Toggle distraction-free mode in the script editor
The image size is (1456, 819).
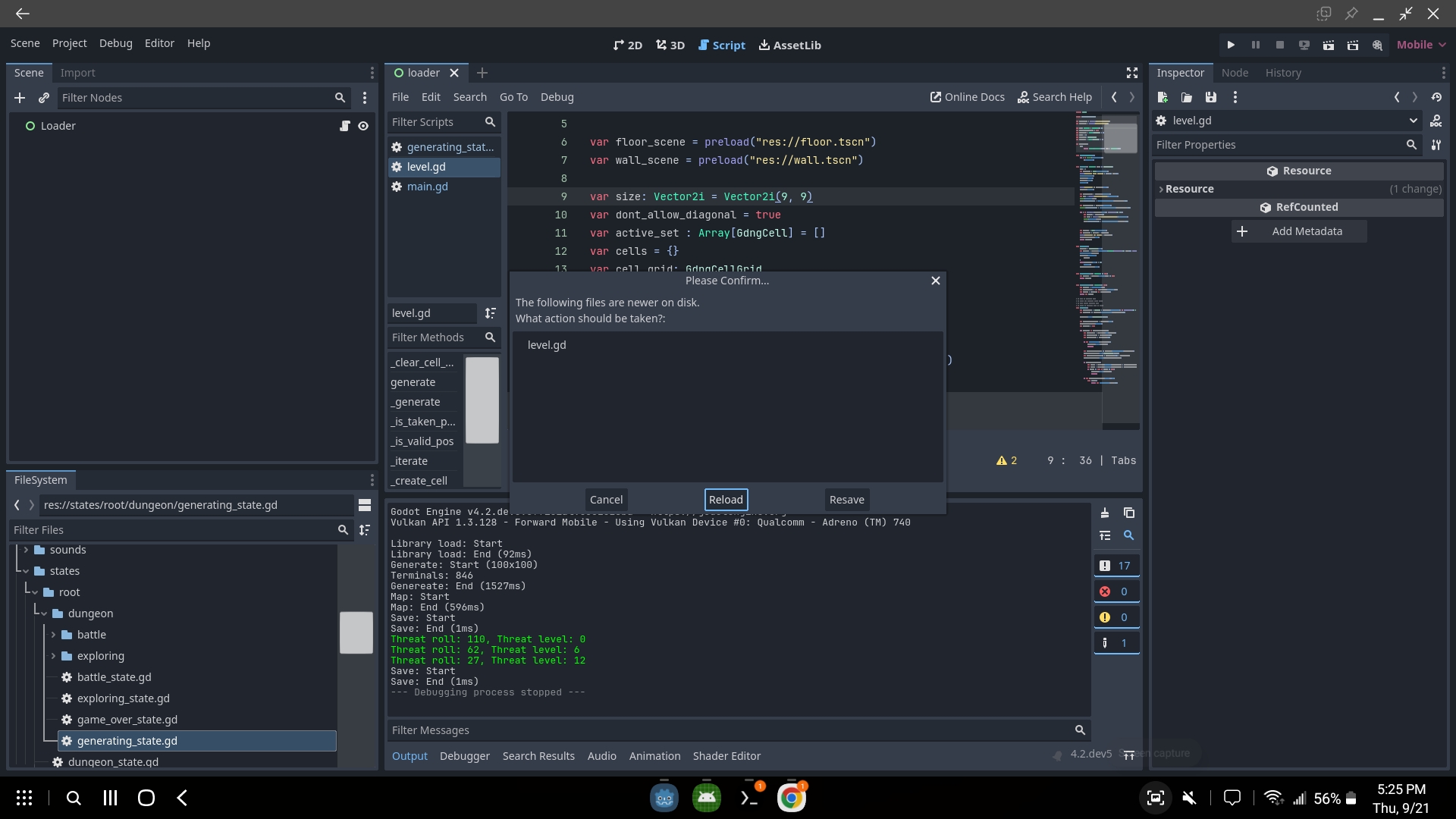coord(1131,72)
